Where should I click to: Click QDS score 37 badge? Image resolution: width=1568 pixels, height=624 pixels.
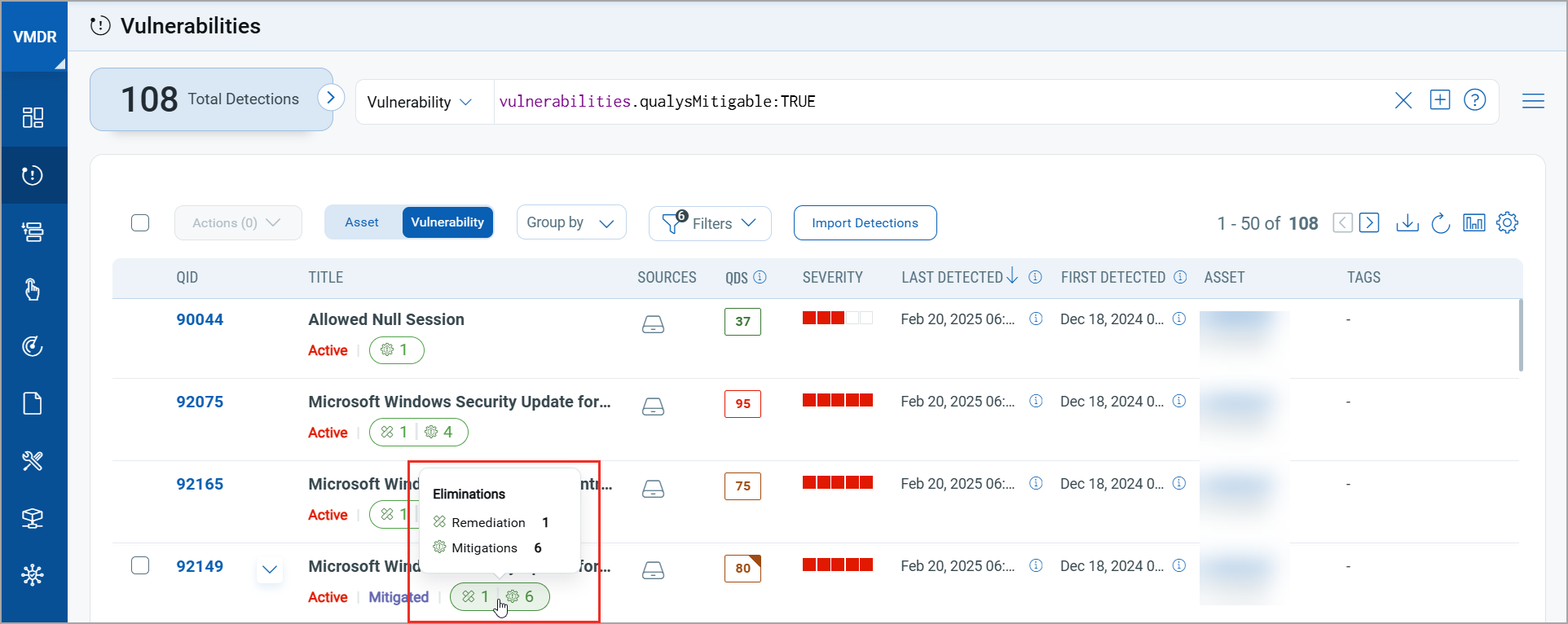tap(742, 321)
